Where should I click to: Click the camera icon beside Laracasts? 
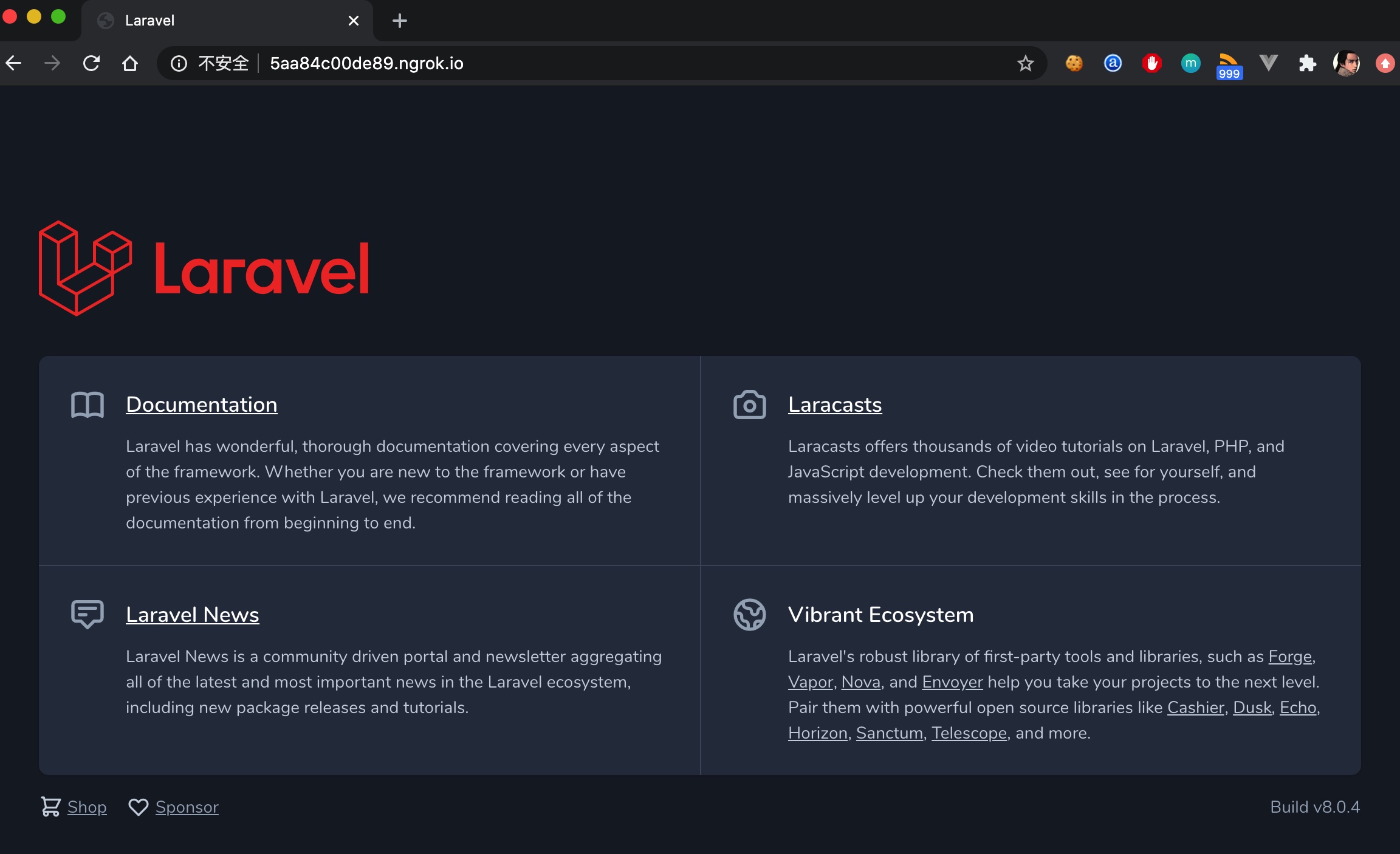[750, 405]
